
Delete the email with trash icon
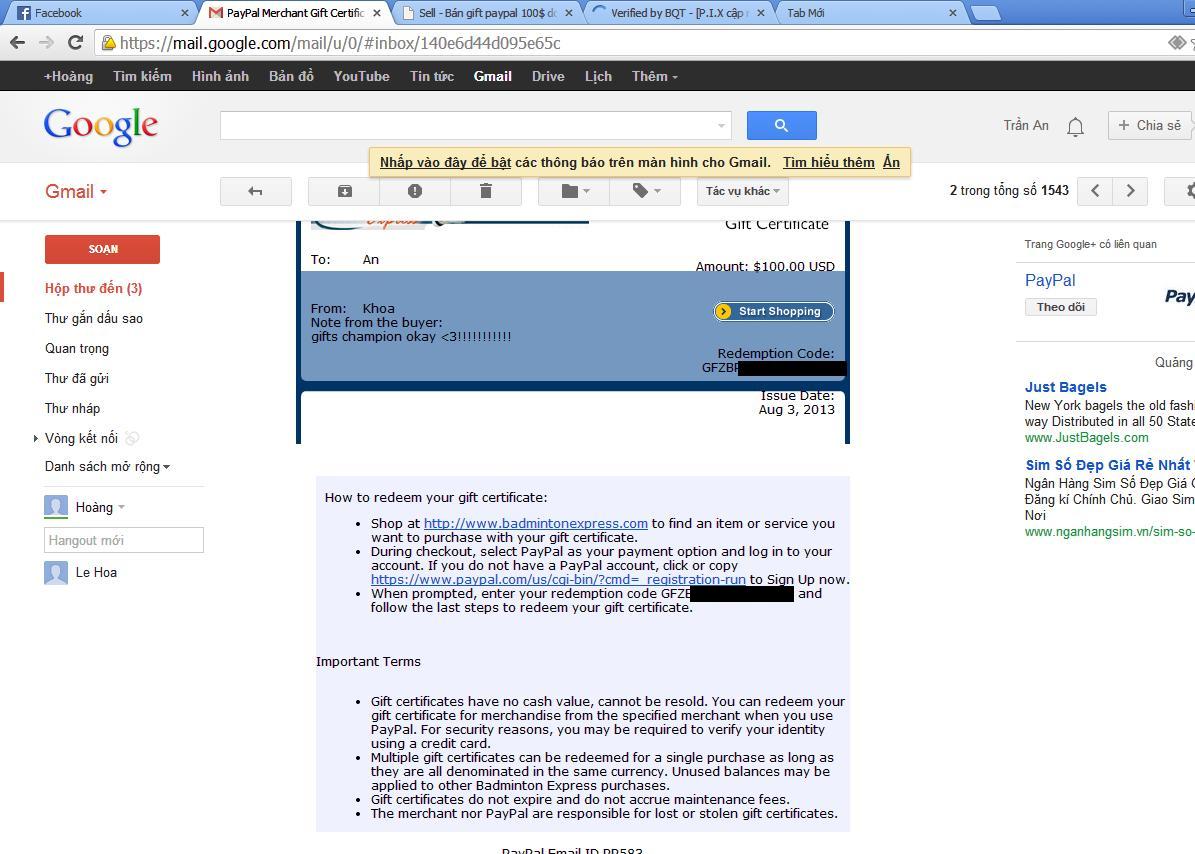(x=485, y=191)
